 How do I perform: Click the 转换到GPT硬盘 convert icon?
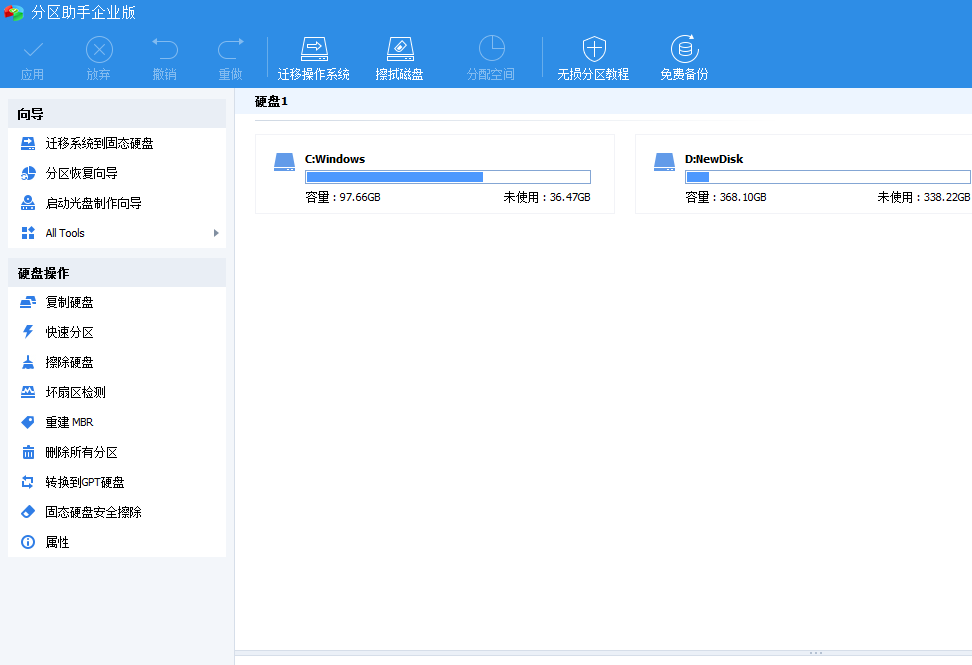tap(28, 482)
